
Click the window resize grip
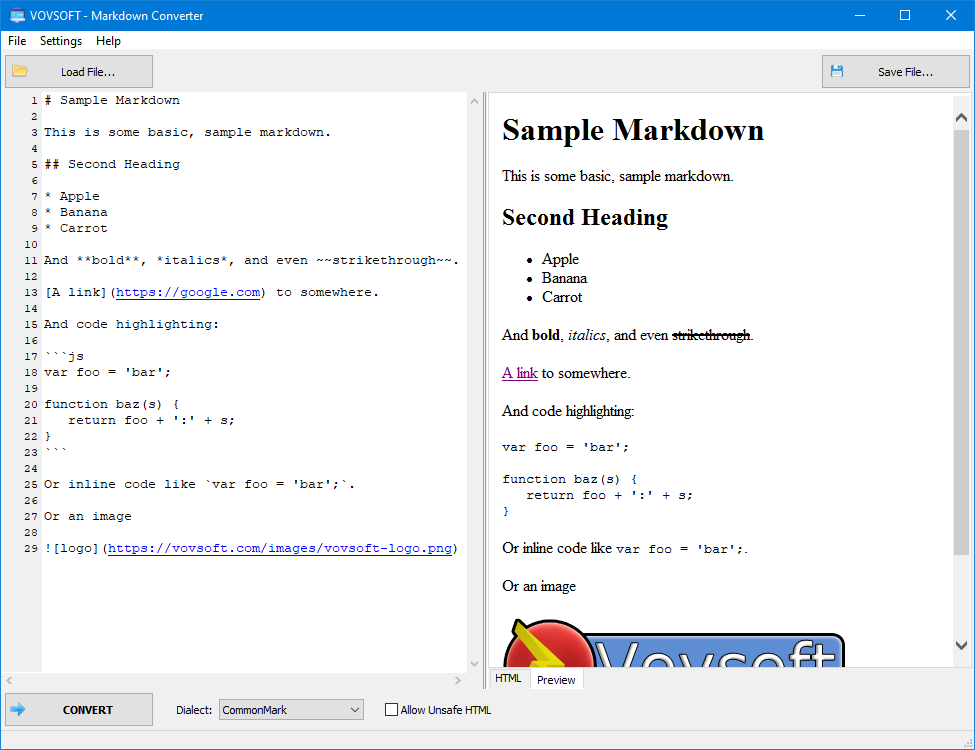(x=968, y=743)
